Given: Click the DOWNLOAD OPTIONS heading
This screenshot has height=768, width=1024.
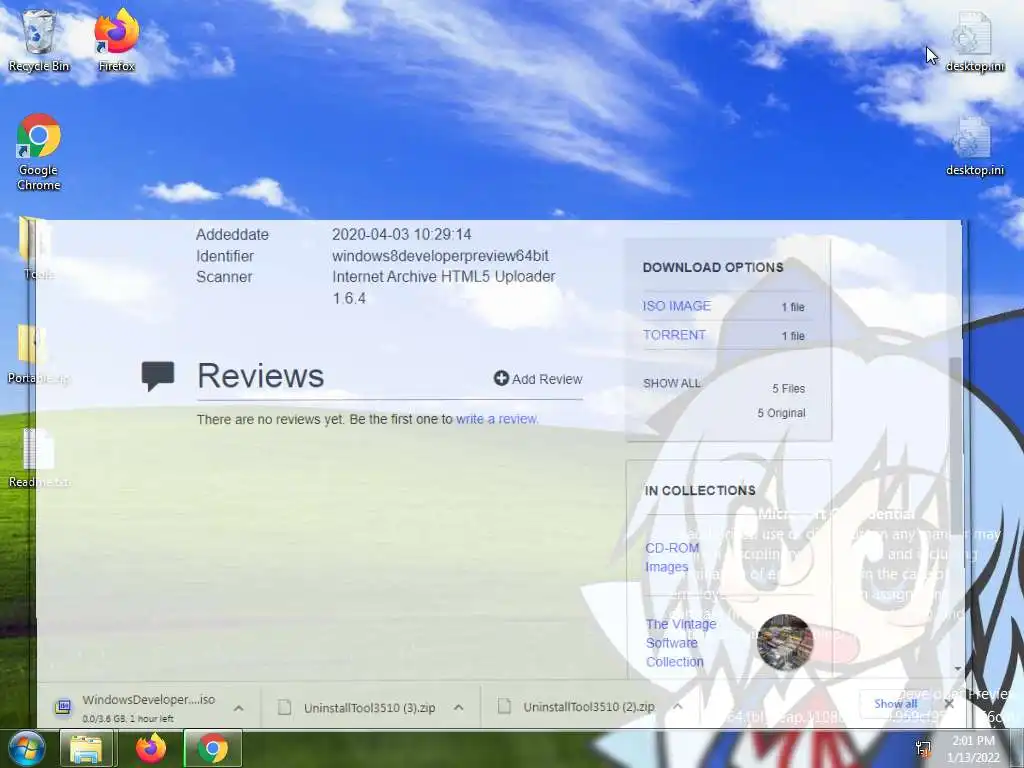Looking at the screenshot, I should point(712,267).
